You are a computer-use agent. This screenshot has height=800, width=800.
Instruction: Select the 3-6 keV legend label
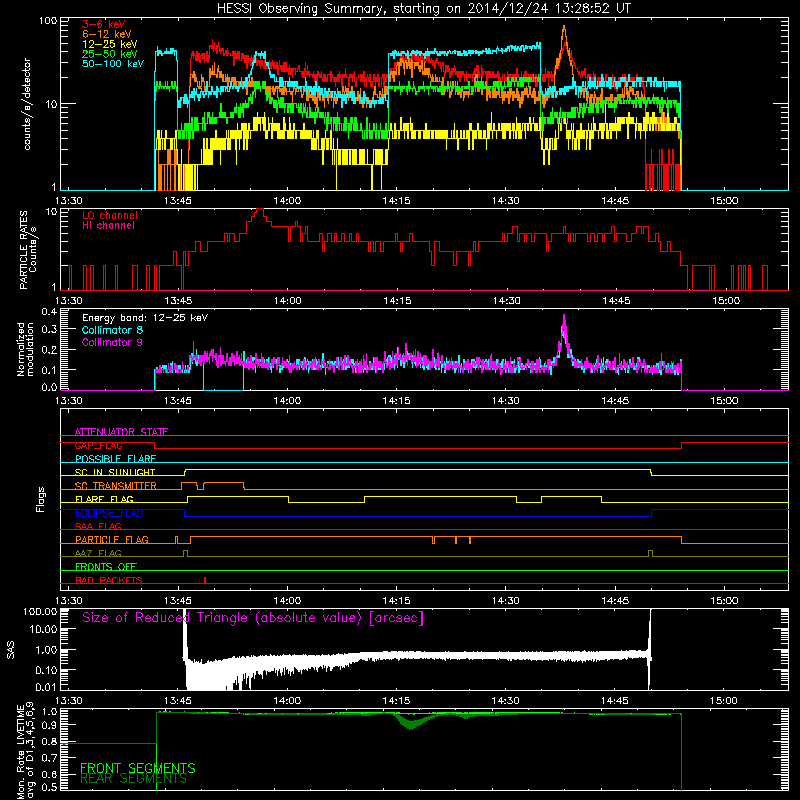coord(104,24)
